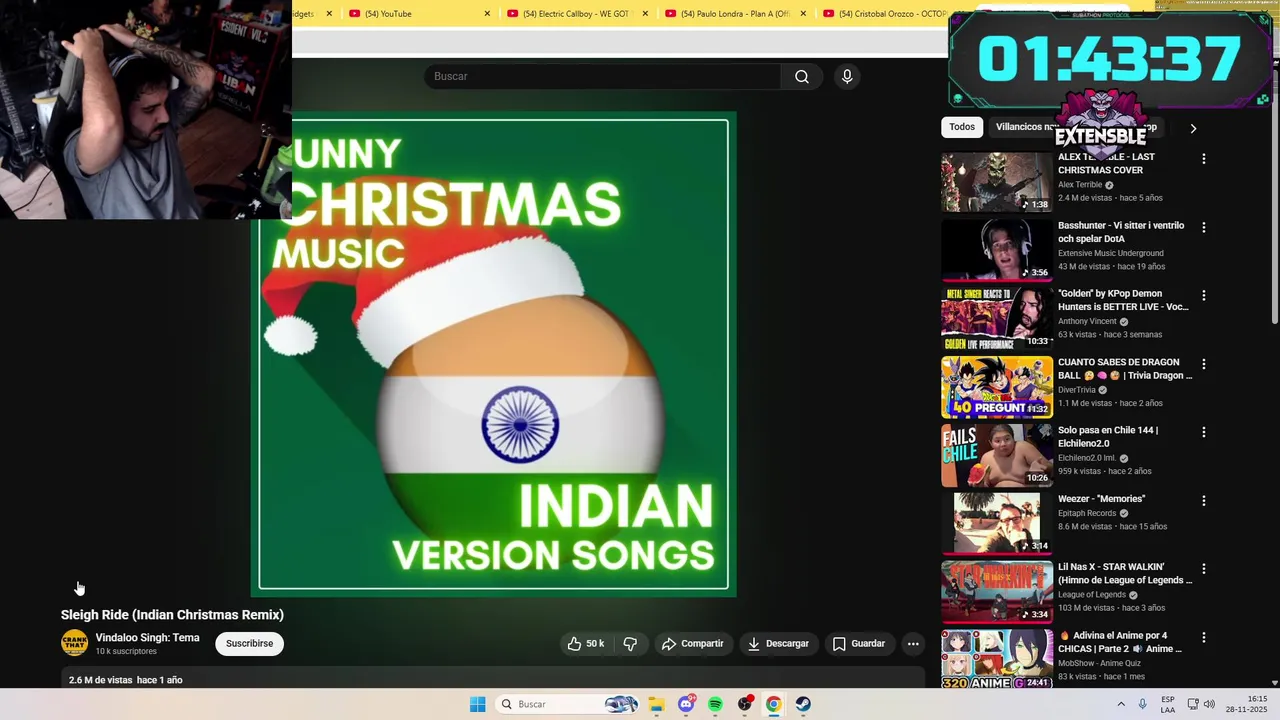Screen dimensions: 1280x720
Task: Click the 'Sleigh Ride (Indian Christmas Remix)' title
Action: [172, 615]
